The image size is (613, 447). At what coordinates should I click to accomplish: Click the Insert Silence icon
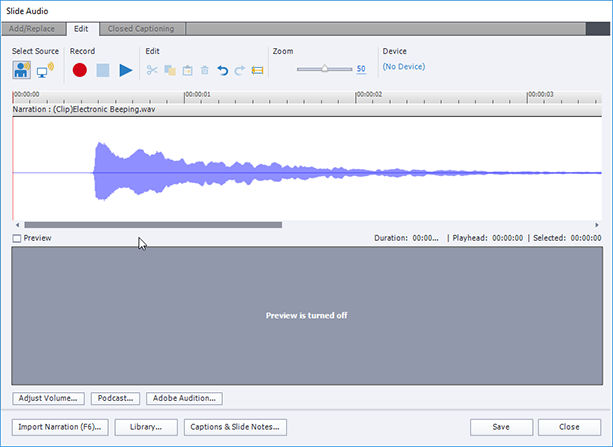click(257, 70)
